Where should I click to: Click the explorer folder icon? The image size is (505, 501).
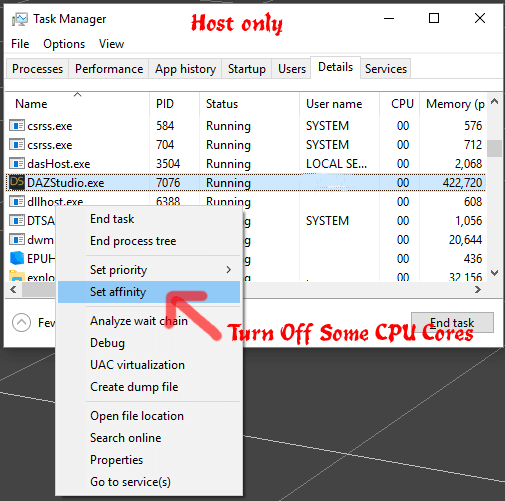click(17, 276)
